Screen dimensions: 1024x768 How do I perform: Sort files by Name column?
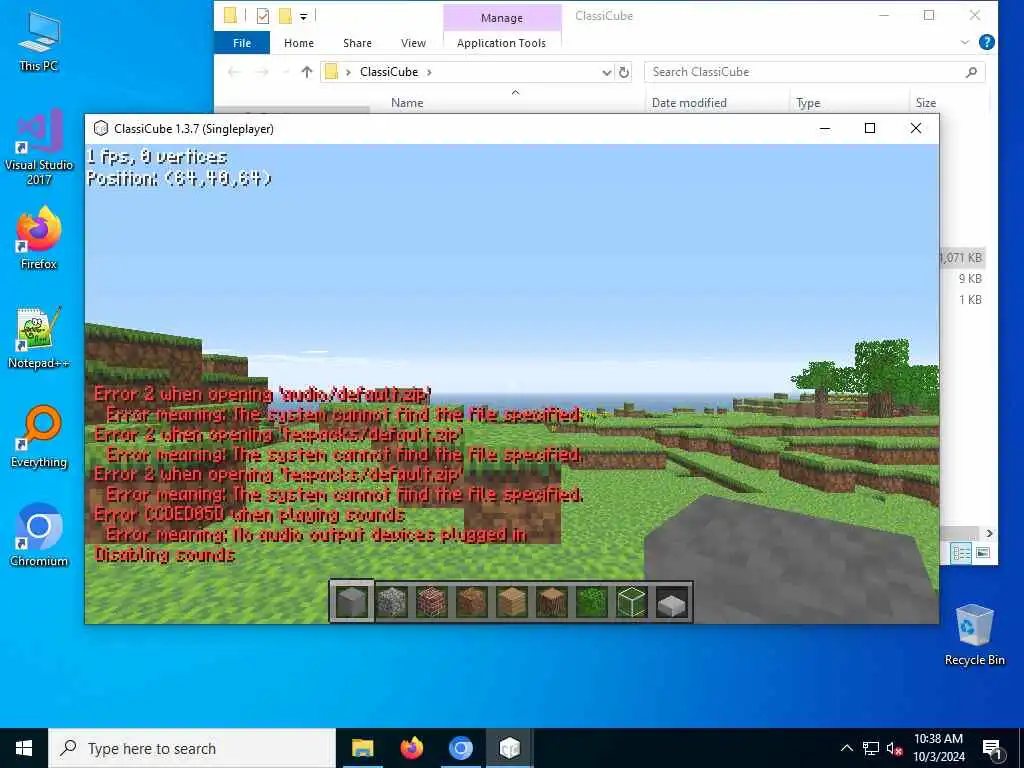pyautogui.click(x=407, y=103)
